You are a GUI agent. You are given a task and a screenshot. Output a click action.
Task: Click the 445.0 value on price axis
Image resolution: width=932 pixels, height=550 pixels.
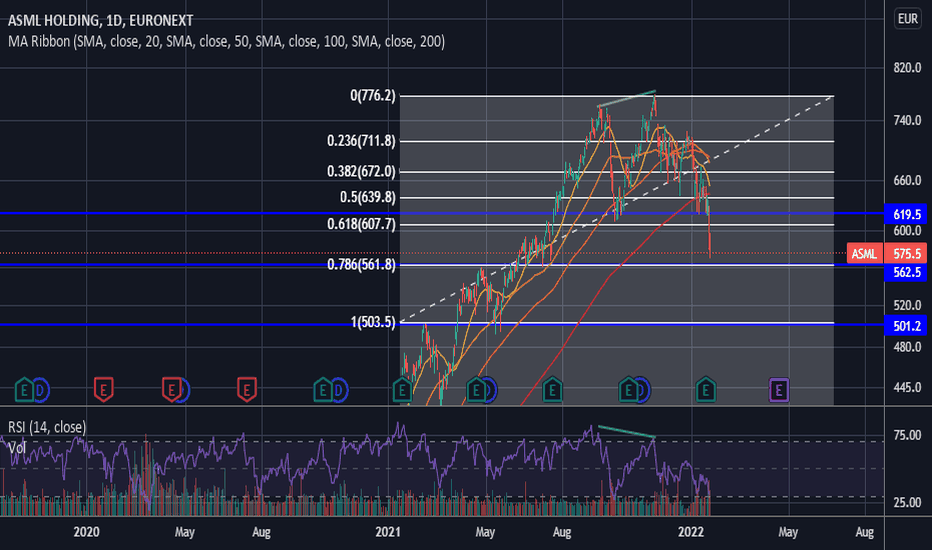[x=907, y=387]
